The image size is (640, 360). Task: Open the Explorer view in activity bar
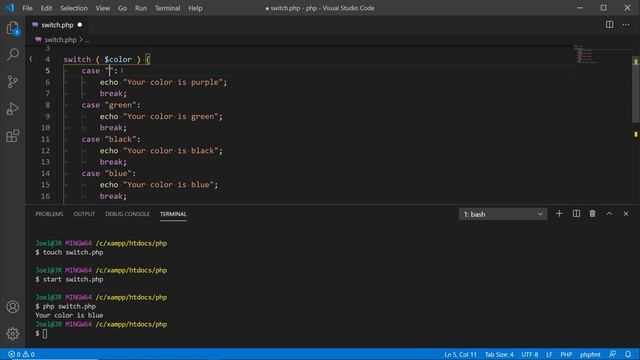point(13,29)
